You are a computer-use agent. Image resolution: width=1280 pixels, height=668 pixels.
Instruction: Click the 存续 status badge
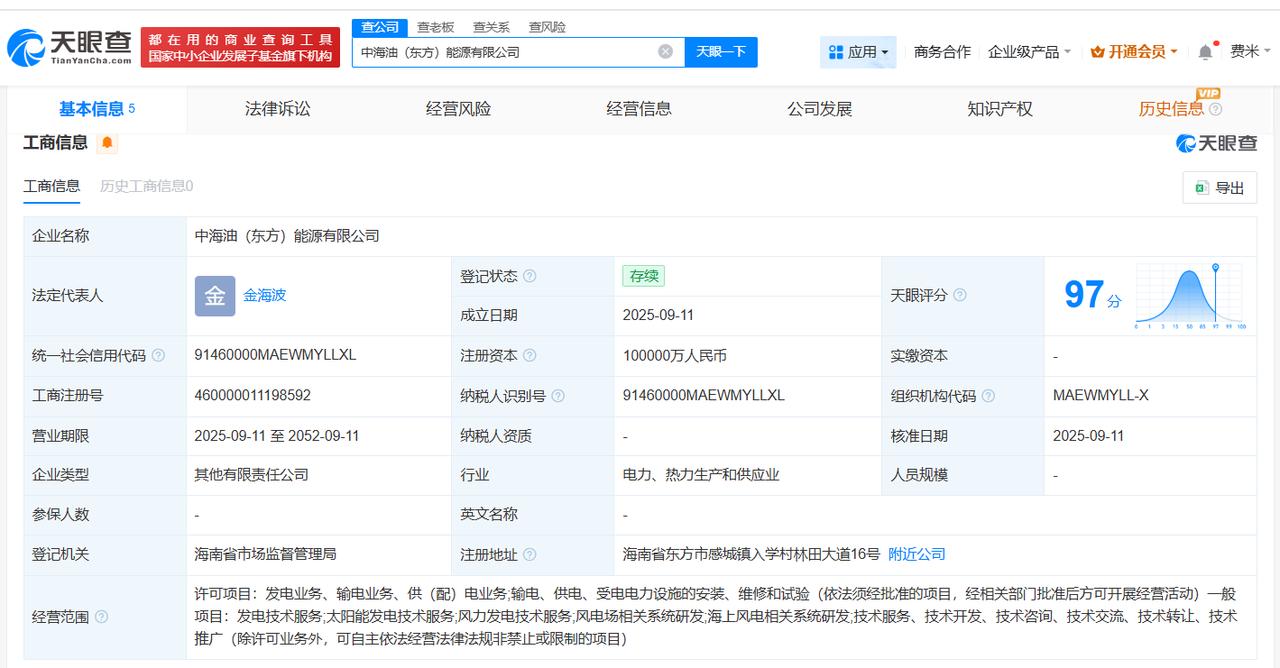pos(643,276)
